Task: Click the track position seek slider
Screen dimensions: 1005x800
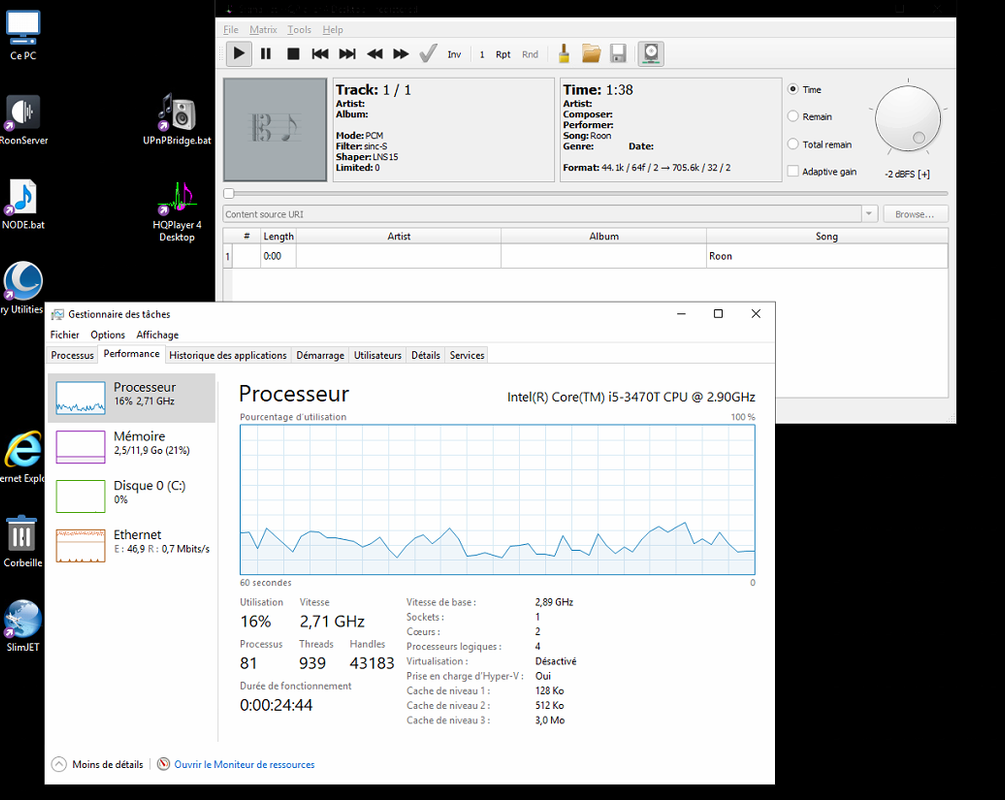Action: click(585, 193)
